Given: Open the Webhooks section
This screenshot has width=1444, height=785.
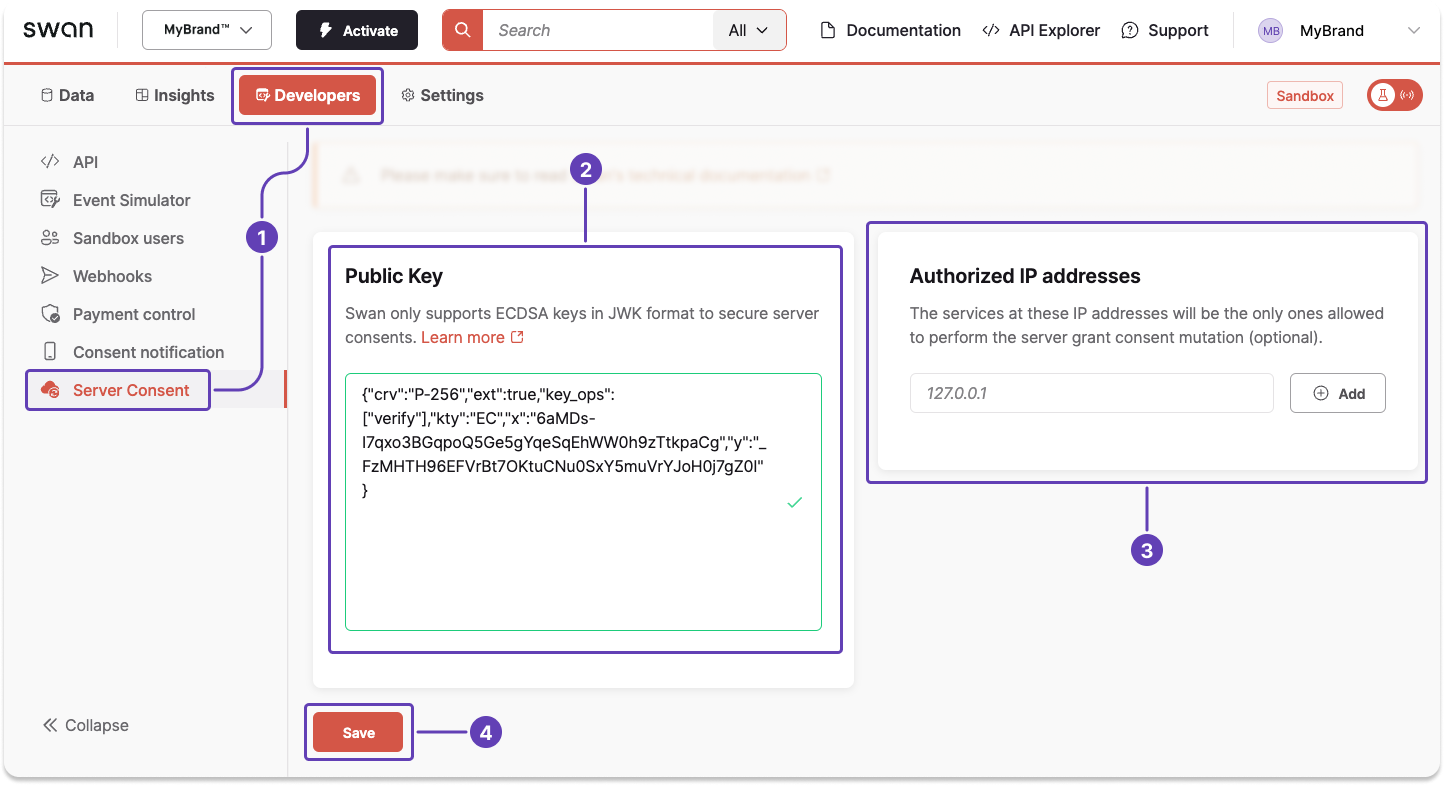Looking at the screenshot, I should coord(112,276).
